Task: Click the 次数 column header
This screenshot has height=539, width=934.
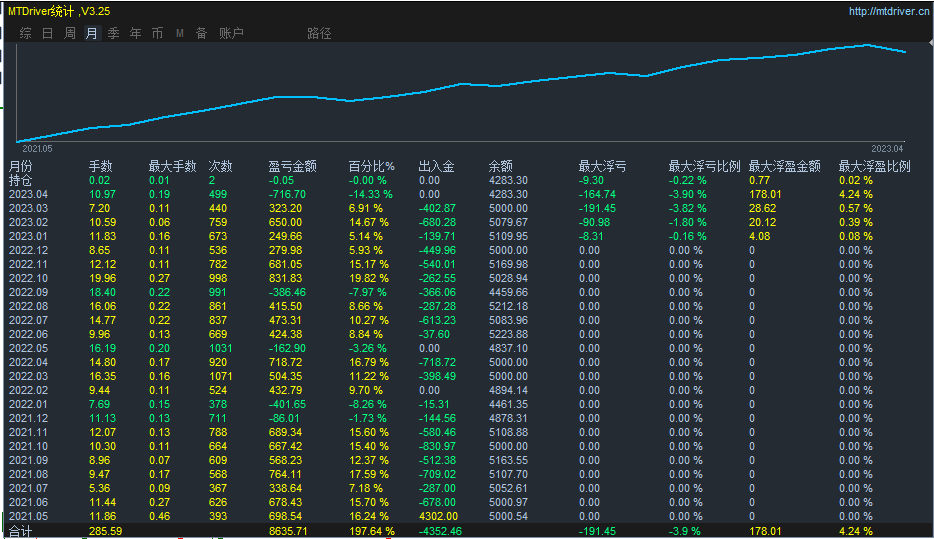Action: tap(220, 166)
